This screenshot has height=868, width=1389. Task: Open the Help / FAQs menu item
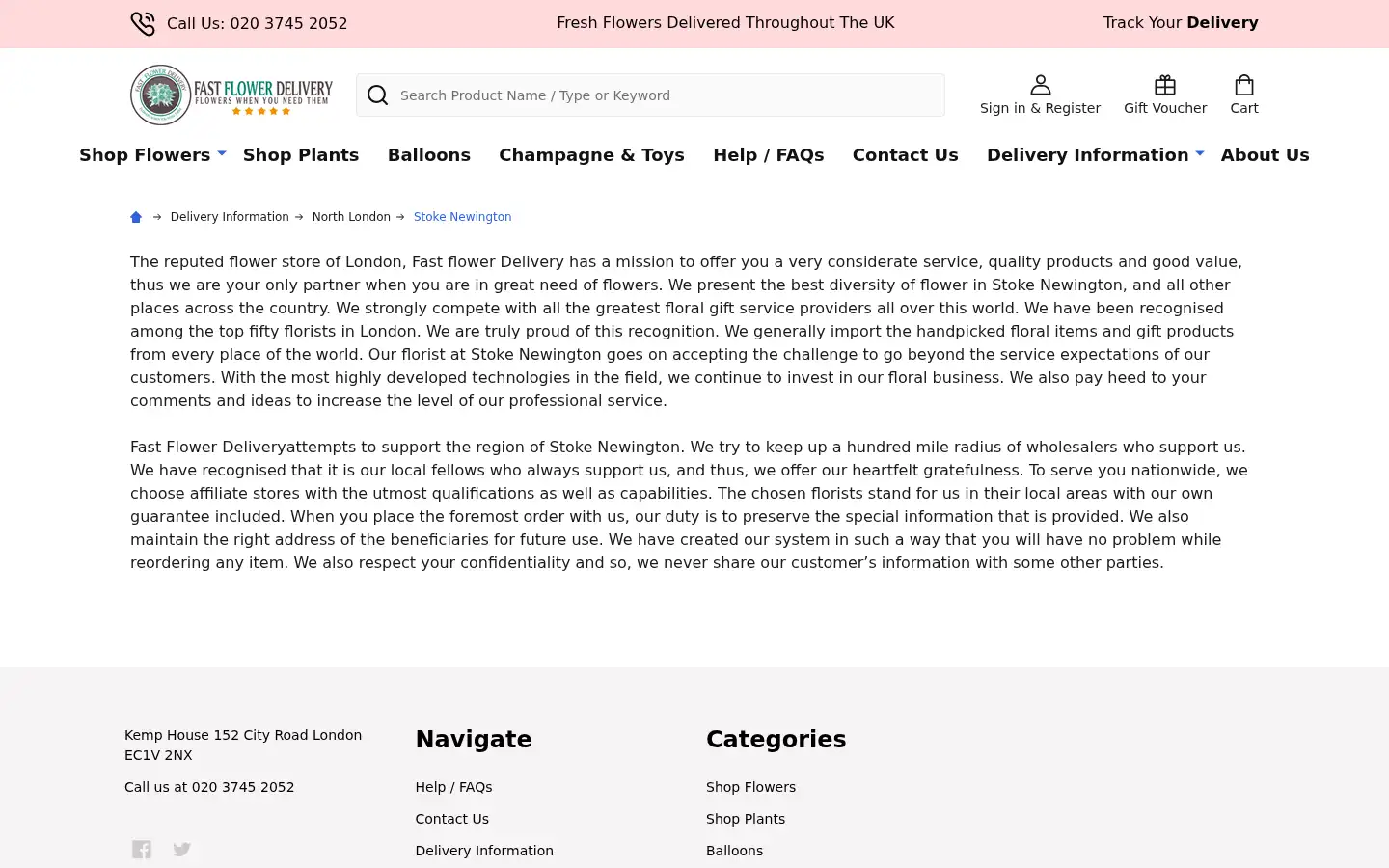click(769, 155)
